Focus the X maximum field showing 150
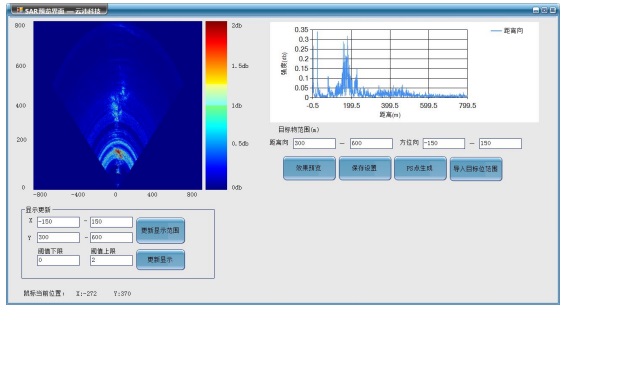 click(x=111, y=222)
